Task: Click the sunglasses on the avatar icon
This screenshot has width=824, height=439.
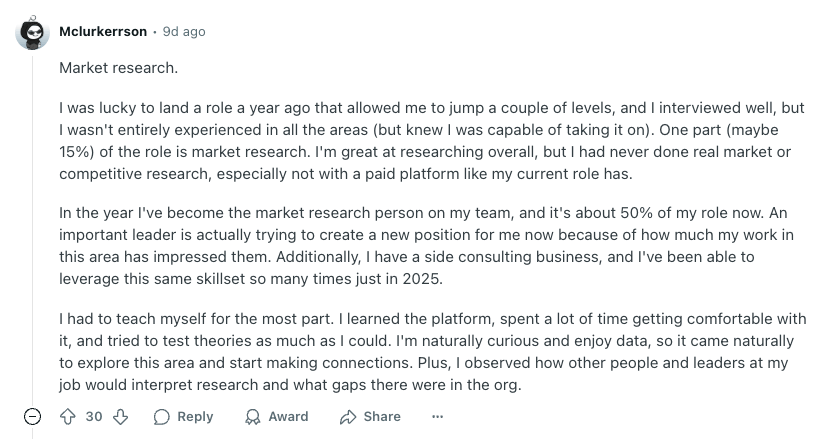Action: pos(34,33)
